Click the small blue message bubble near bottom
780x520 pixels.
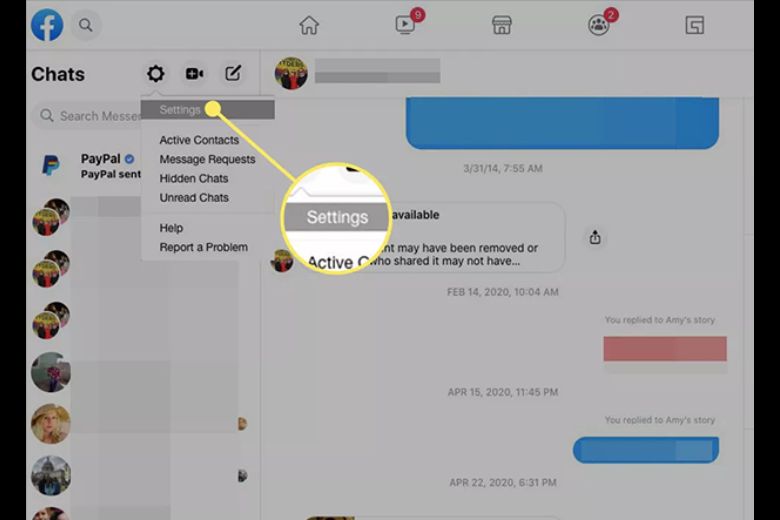click(646, 450)
